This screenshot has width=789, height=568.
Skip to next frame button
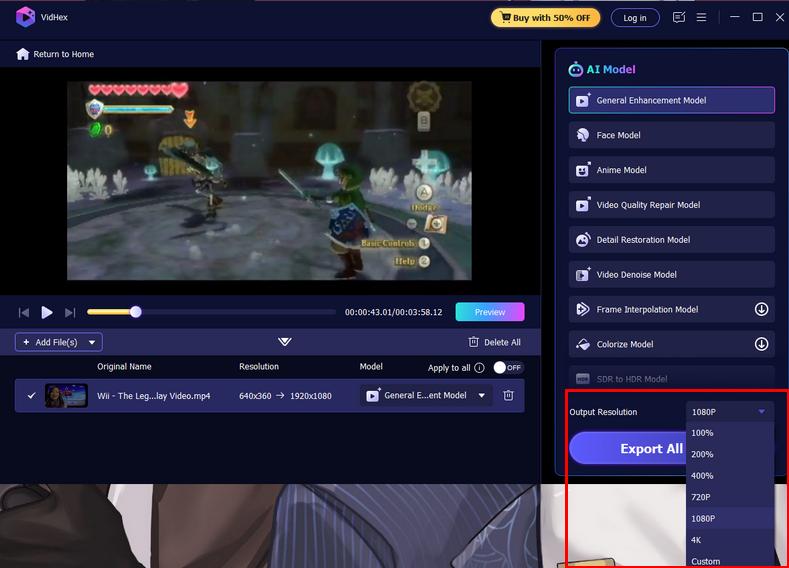pyautogui.click(x=70, y=312)
